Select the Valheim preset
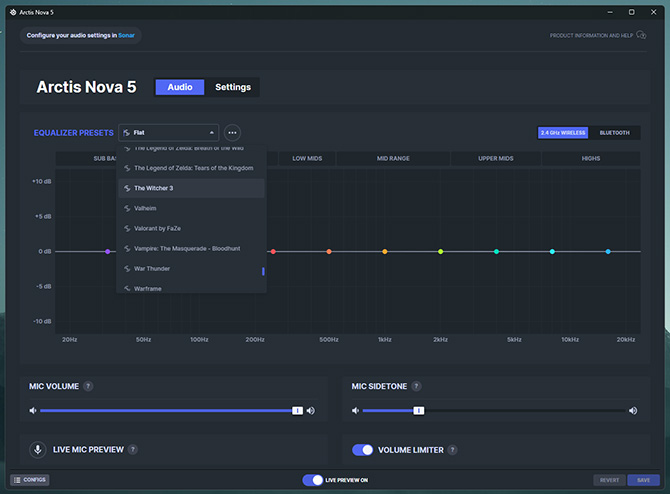The image size is (670, 494). tap(191, 208)
